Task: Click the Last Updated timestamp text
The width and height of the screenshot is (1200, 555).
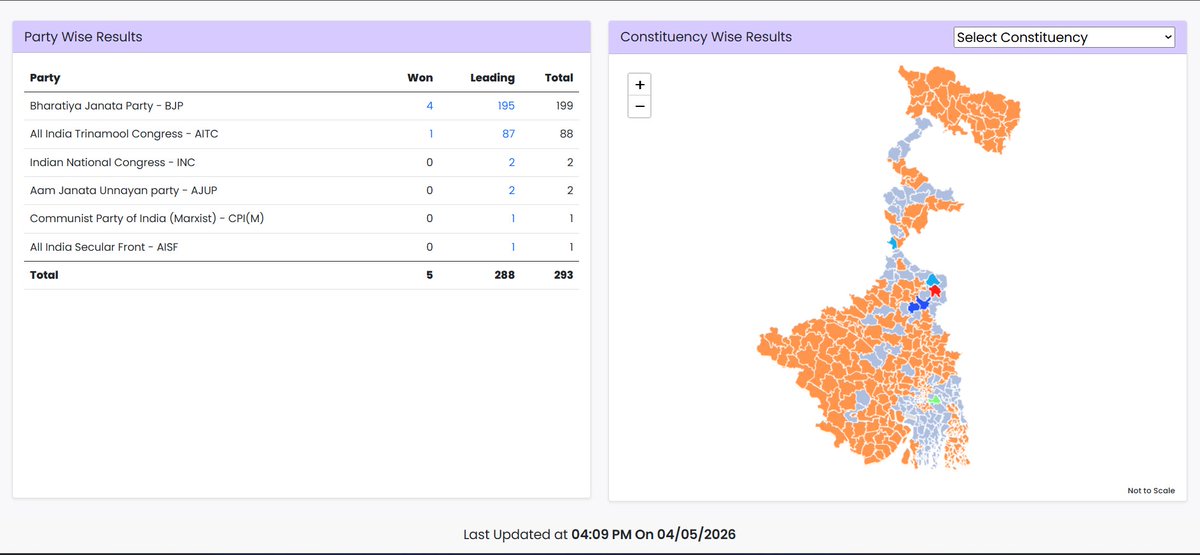Action: tap(600, 535)
